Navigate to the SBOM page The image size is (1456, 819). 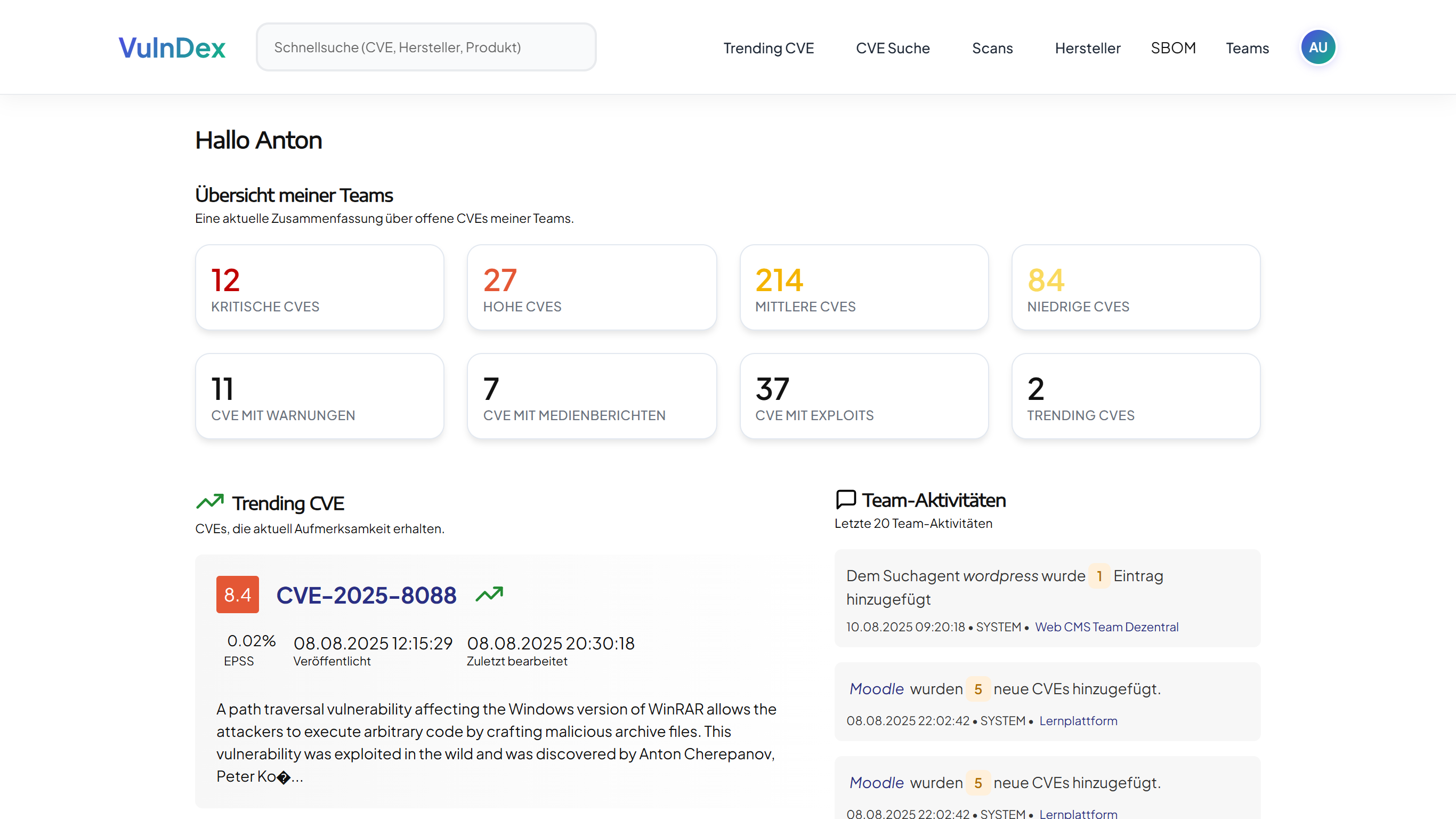pos(1173,48)
